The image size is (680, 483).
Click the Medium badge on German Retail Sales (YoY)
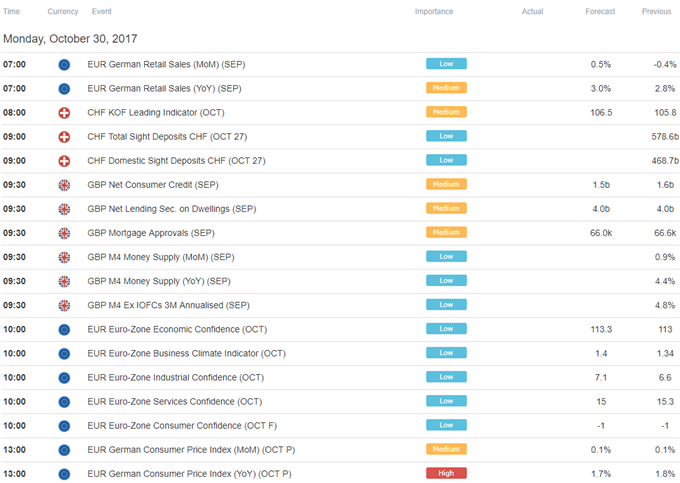tap(447, 88)
